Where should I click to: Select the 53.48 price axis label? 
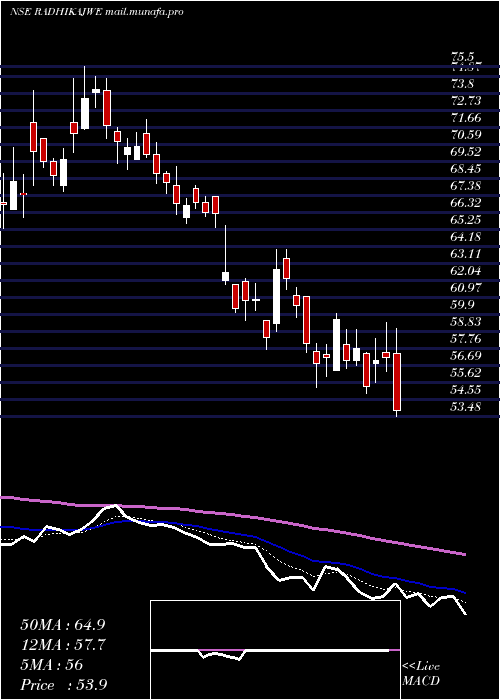[466, 406]
